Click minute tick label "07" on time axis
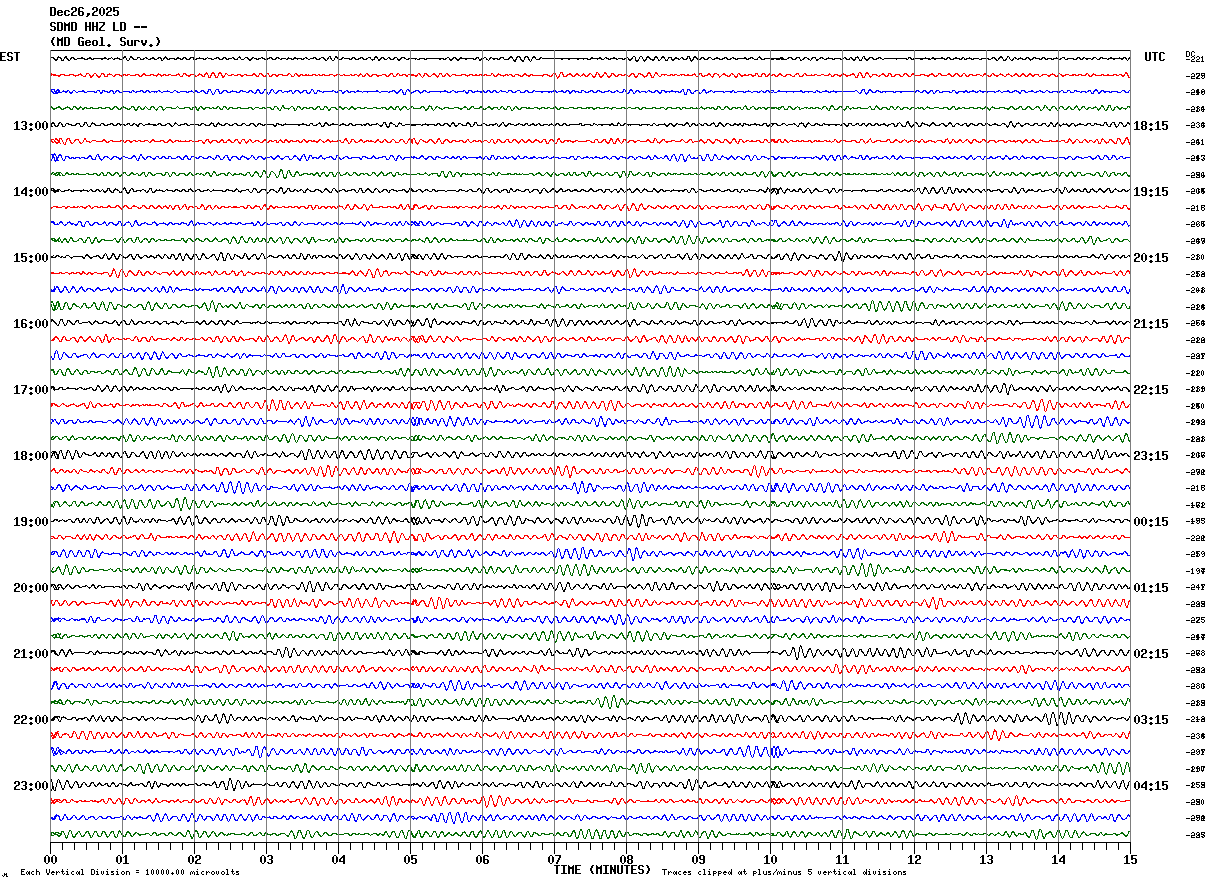Viewport: 1210px width, 886px height. (555, 859)
